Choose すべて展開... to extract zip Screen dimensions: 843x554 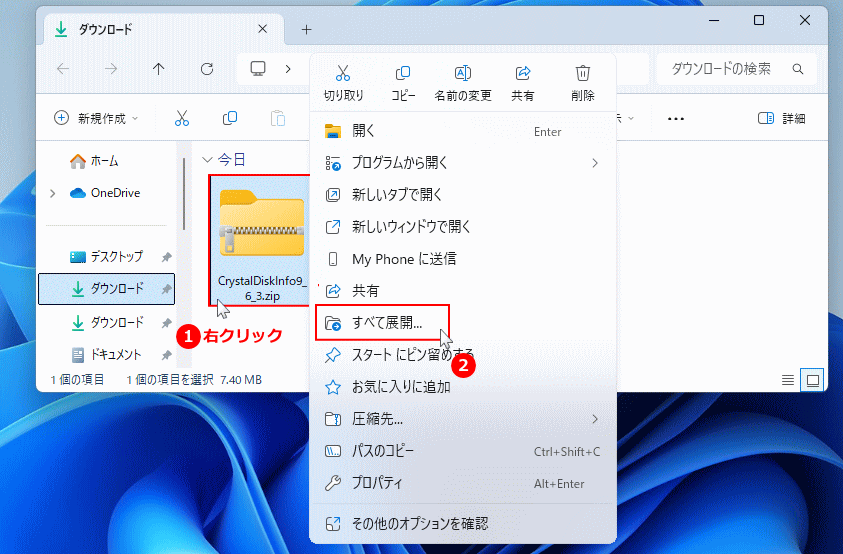click(x=382, y=323)
